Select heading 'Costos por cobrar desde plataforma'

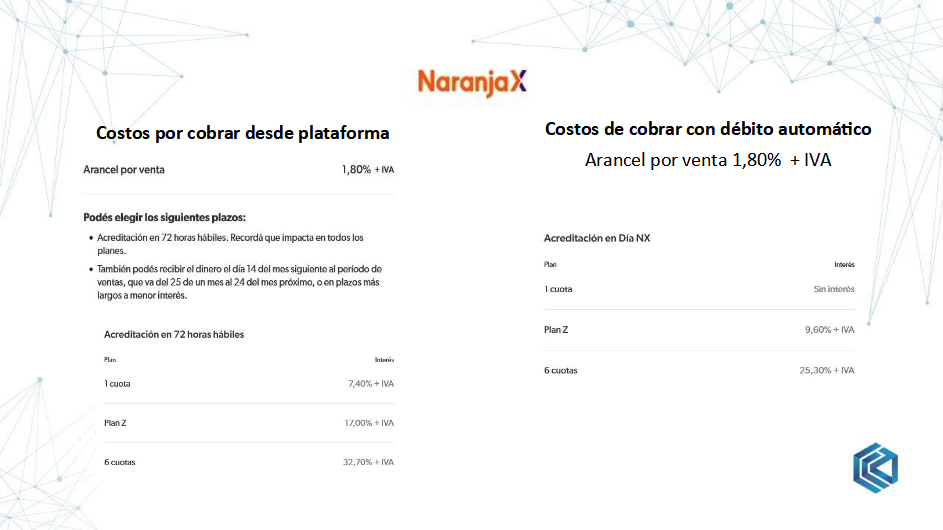(x=242, y=133)
